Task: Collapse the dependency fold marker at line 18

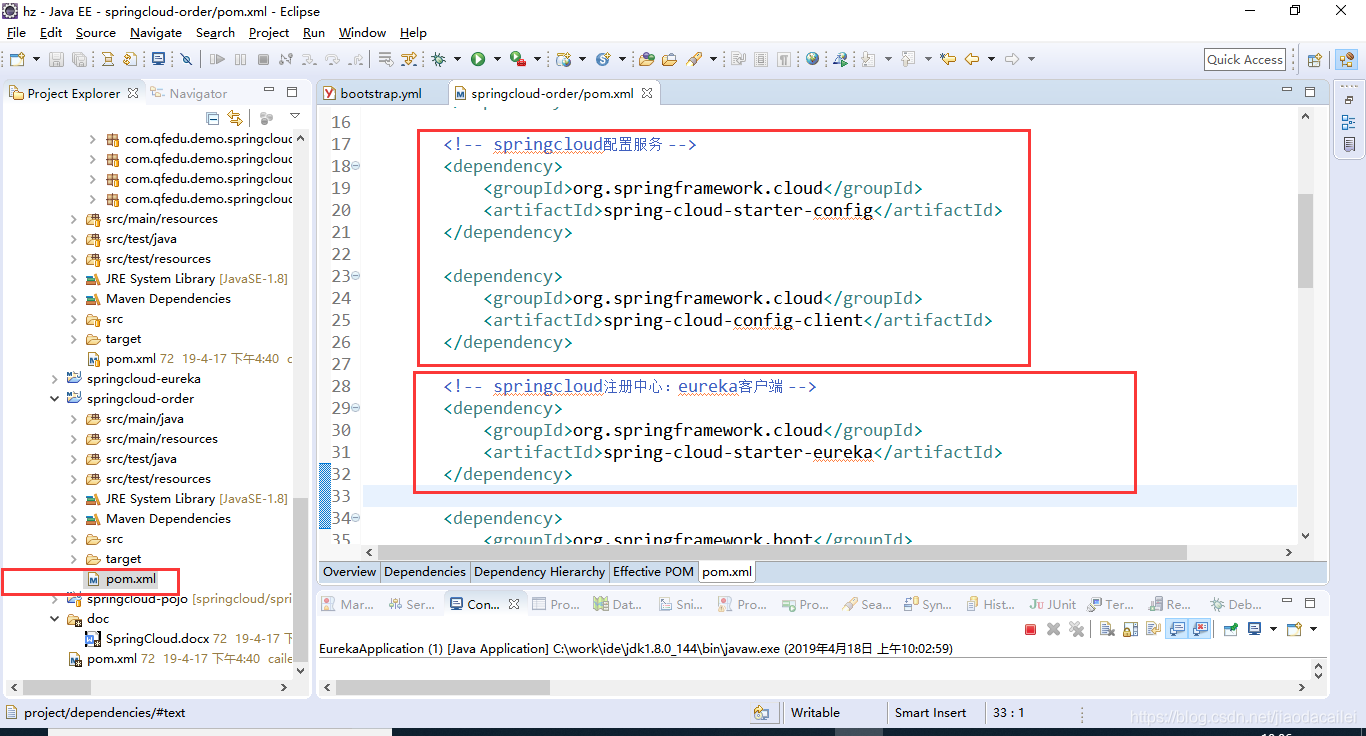Action: coord(357,166)
